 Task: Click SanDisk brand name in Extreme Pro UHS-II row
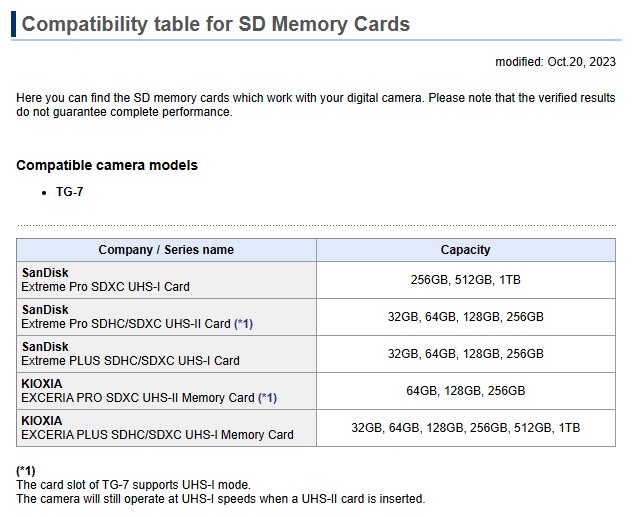pyautogui.click(x=45, y=310)
